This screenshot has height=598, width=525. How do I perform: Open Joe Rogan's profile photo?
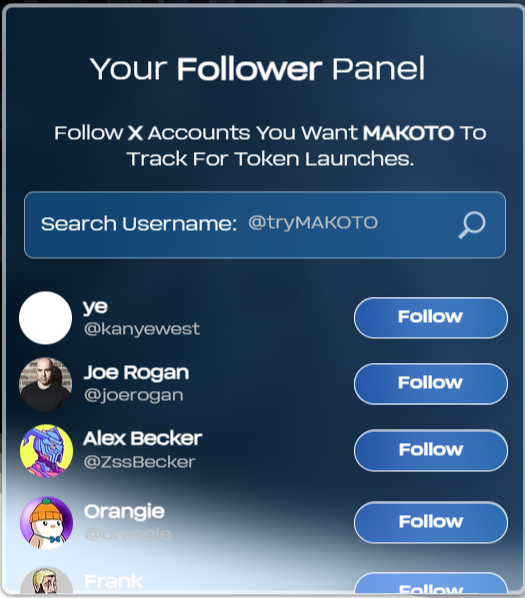click(x=45, y=384)
